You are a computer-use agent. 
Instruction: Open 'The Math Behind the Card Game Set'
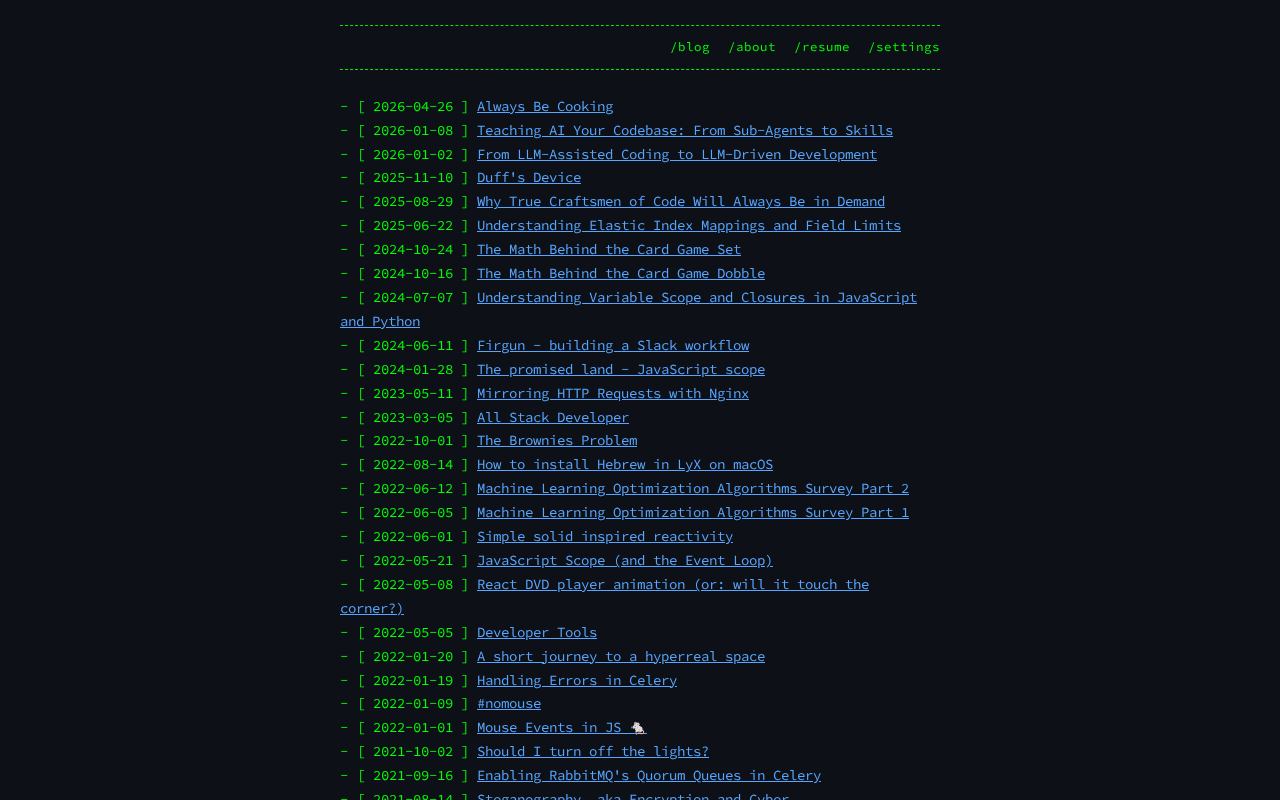click(x=609, y=249)
